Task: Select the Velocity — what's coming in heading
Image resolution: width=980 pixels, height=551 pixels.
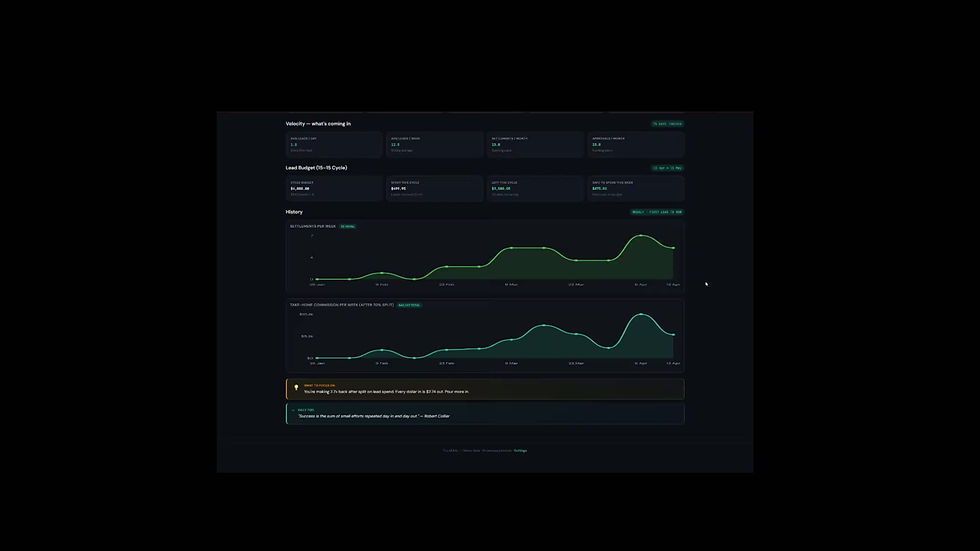Action: point(318,124)
